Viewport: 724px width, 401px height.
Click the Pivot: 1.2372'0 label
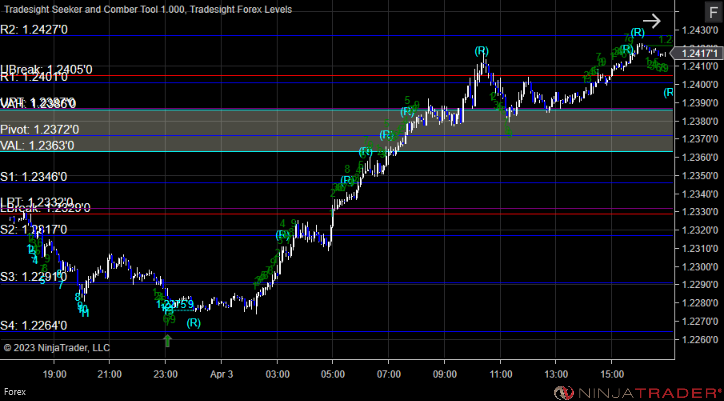click(40, 129)
